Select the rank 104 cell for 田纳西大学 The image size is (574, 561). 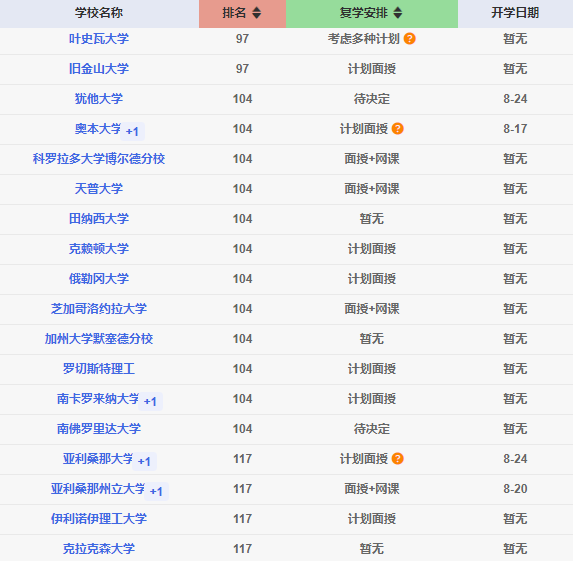coord(242,219)
